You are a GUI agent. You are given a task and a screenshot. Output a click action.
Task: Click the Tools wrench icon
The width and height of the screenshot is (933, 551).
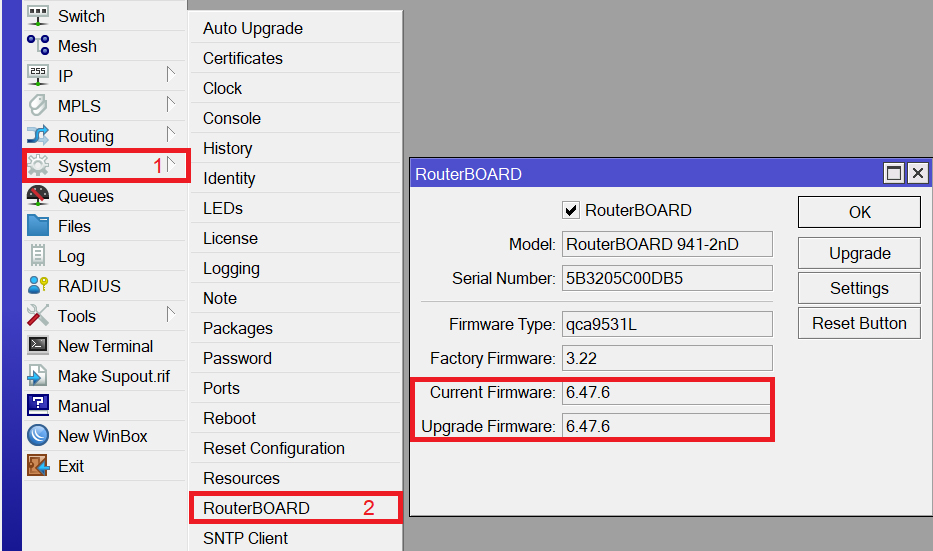[38, 315]
